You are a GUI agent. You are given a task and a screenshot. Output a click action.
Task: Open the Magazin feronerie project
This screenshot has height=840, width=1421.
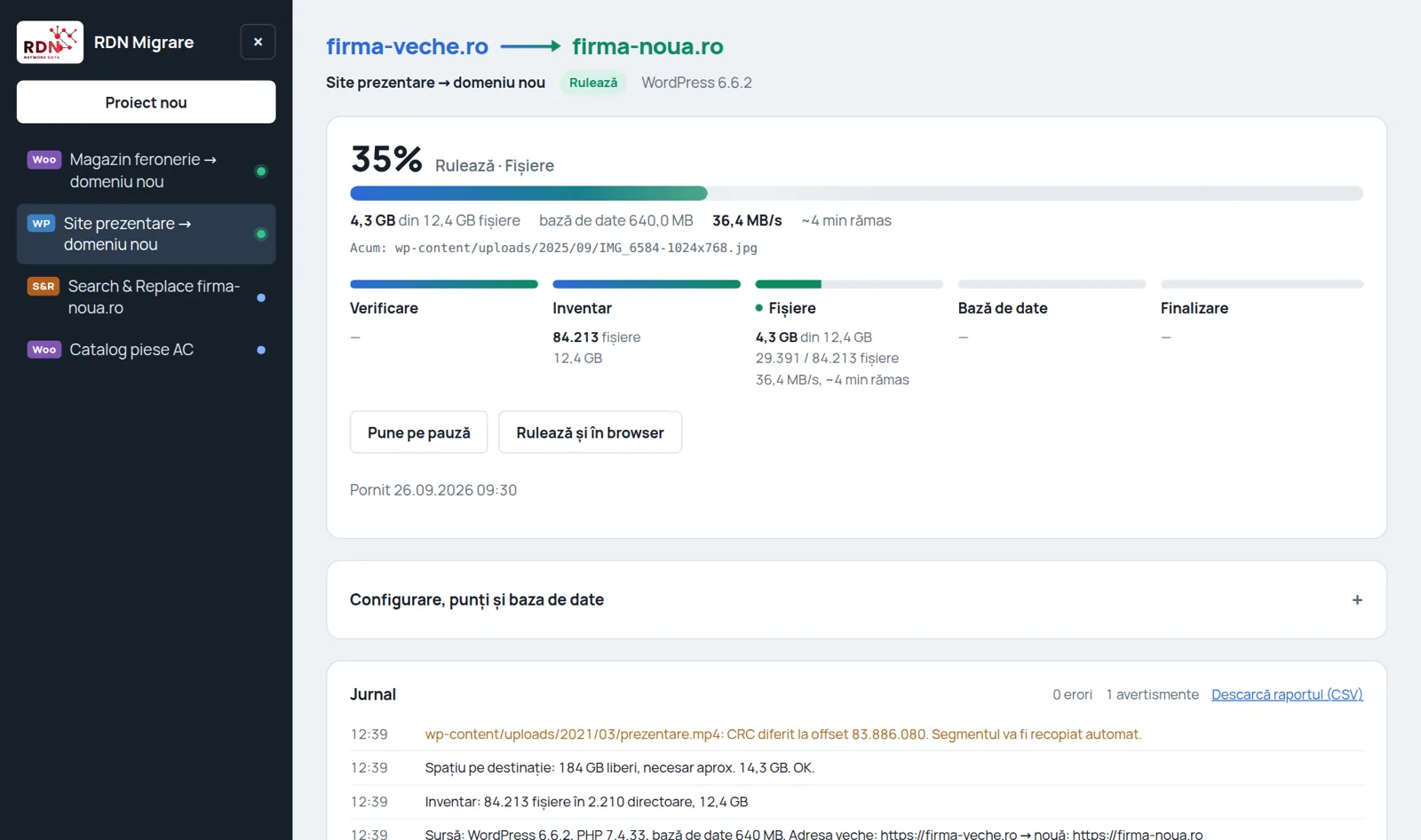coord(146,170)
